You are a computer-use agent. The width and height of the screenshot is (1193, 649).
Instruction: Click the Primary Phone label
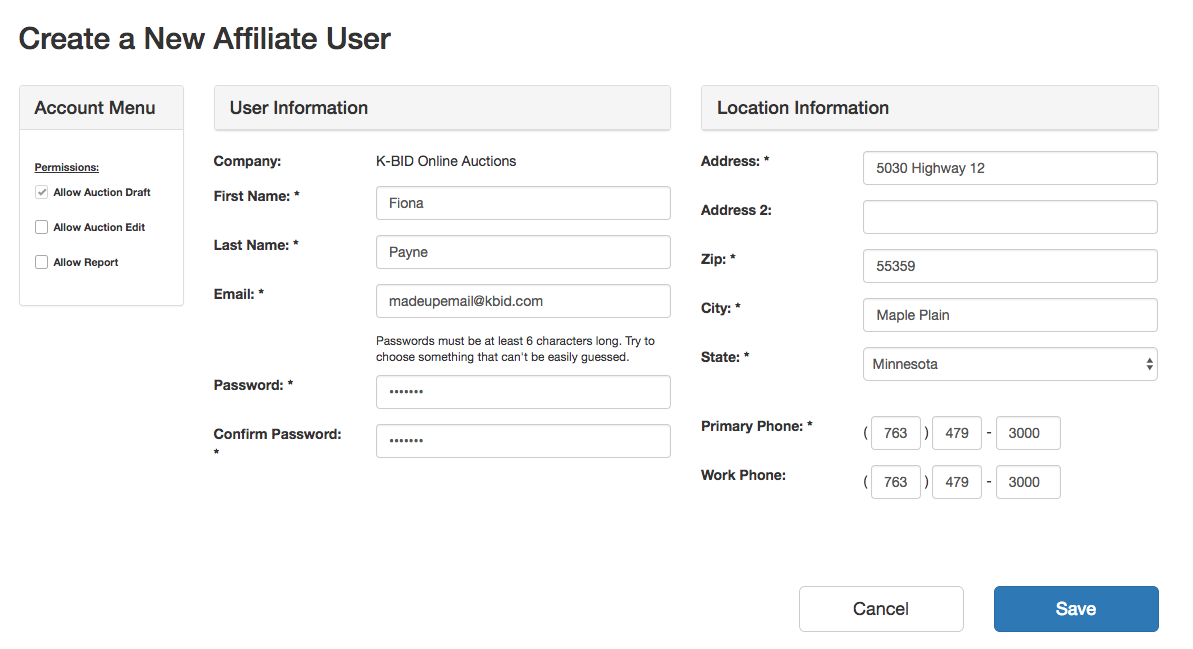click(756, 426)
